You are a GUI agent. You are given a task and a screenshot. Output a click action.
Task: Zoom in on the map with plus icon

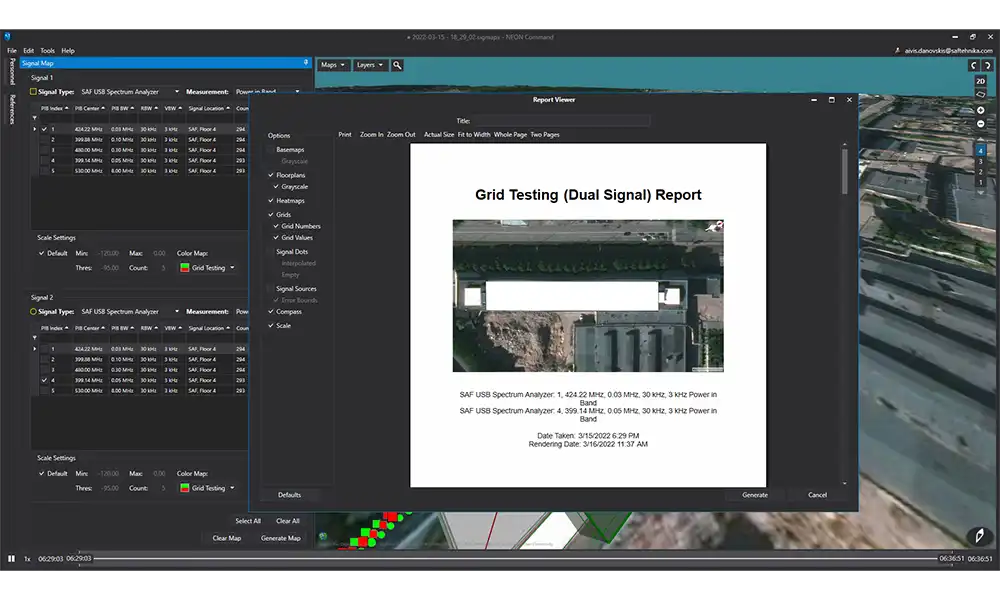(981, 110)
